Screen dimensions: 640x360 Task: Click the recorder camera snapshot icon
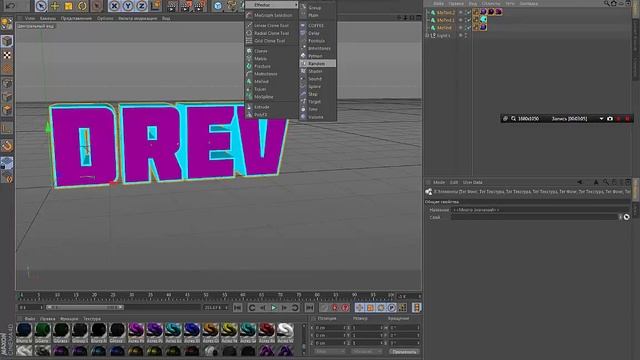[610, 119]
